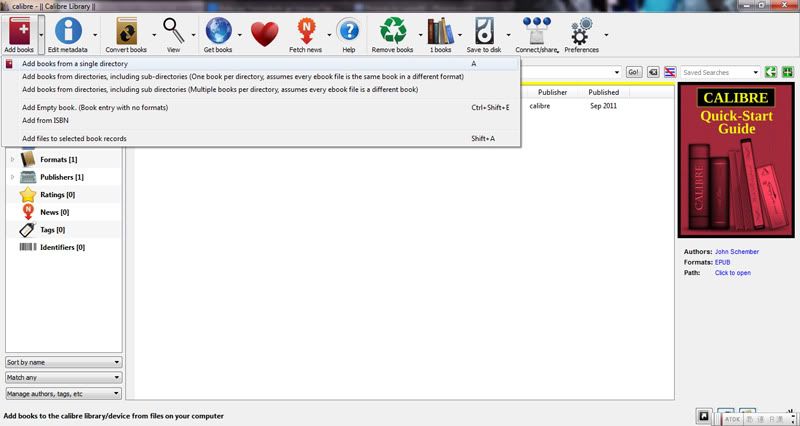Image resolution: width=800 pixels, height=426 pixels.
Task: Click the red heart donate icon
Action: (264, 34)
